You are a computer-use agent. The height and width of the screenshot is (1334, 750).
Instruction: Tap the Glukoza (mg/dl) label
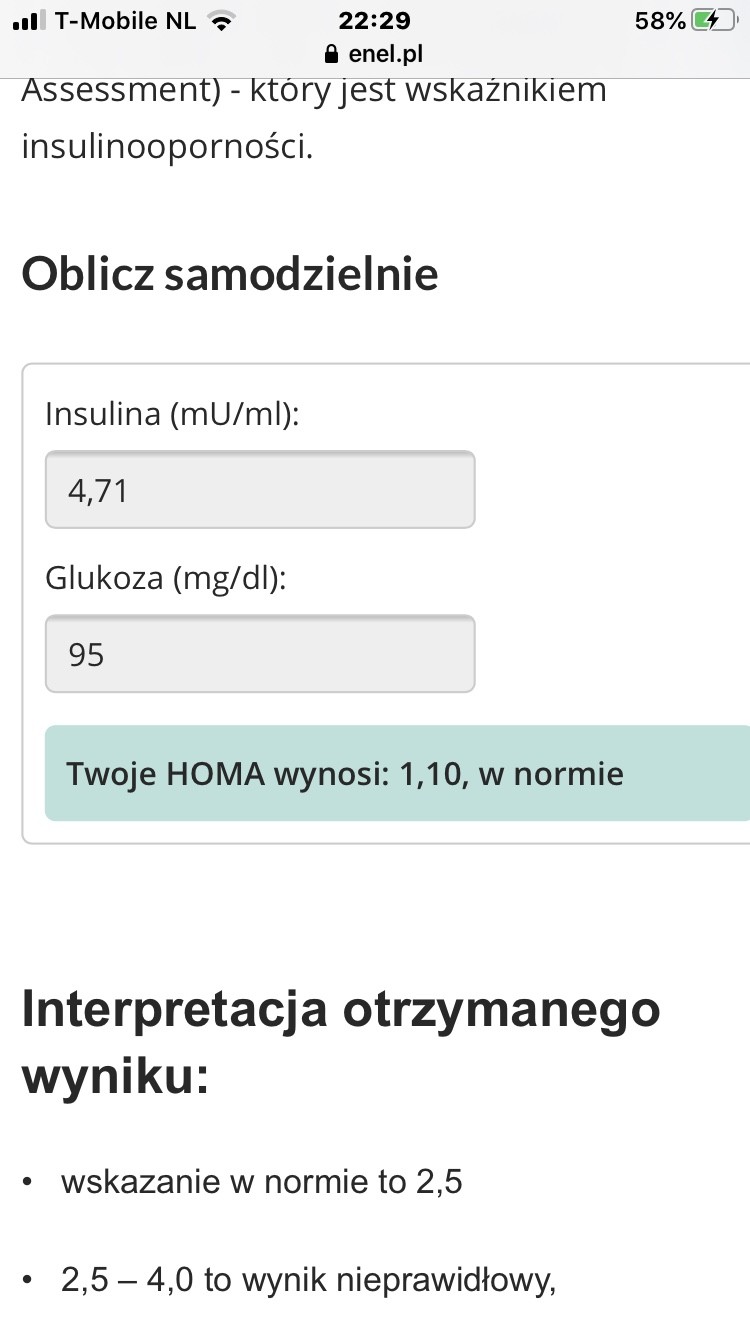click(166, 579)
